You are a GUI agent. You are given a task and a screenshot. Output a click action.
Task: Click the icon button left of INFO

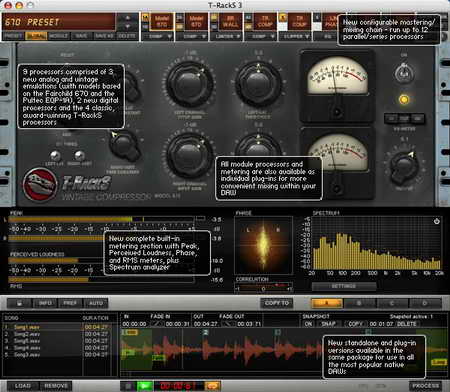(20, 303)
